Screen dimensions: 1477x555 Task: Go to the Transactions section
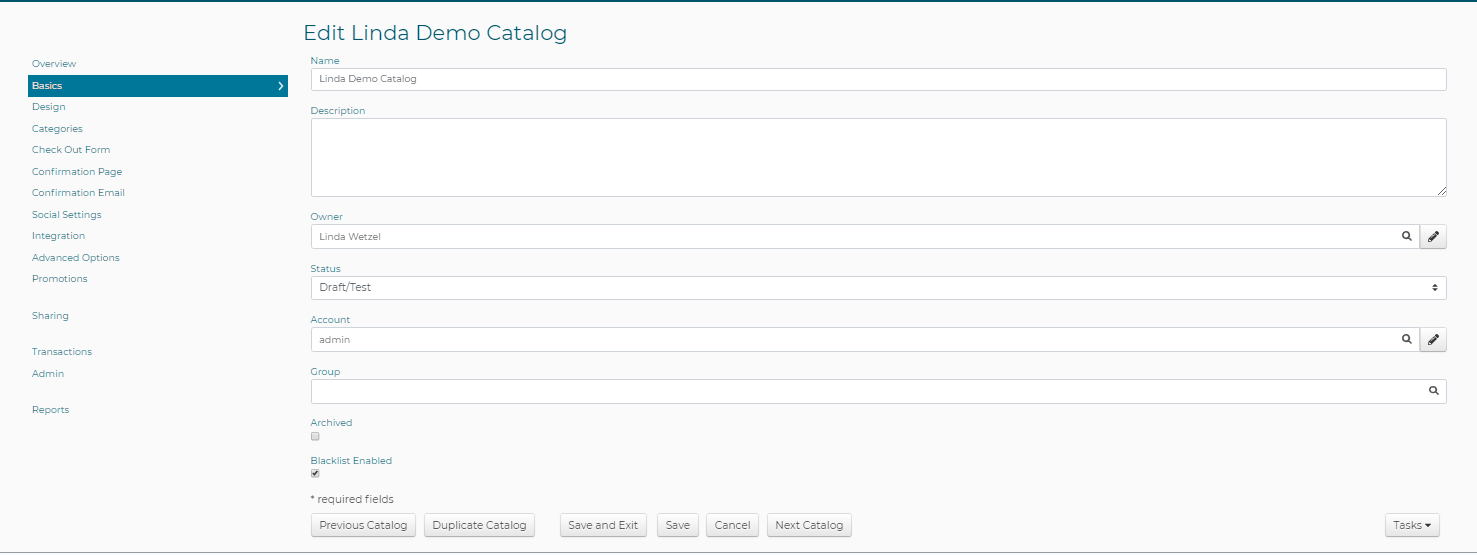[x=62, y=352]
